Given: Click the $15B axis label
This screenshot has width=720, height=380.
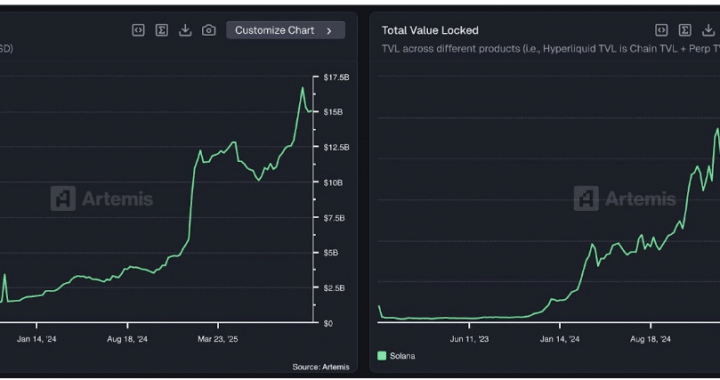Looking at the screenshot, I should pyautogui.click(x=333, y=112).
